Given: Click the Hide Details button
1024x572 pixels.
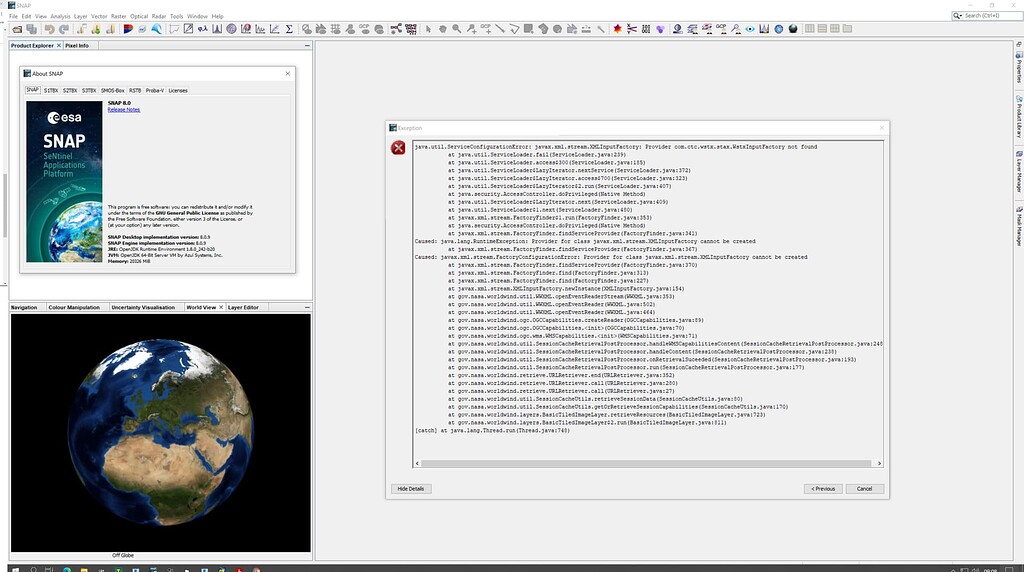Looking at the screenshot, I should 410,488.
